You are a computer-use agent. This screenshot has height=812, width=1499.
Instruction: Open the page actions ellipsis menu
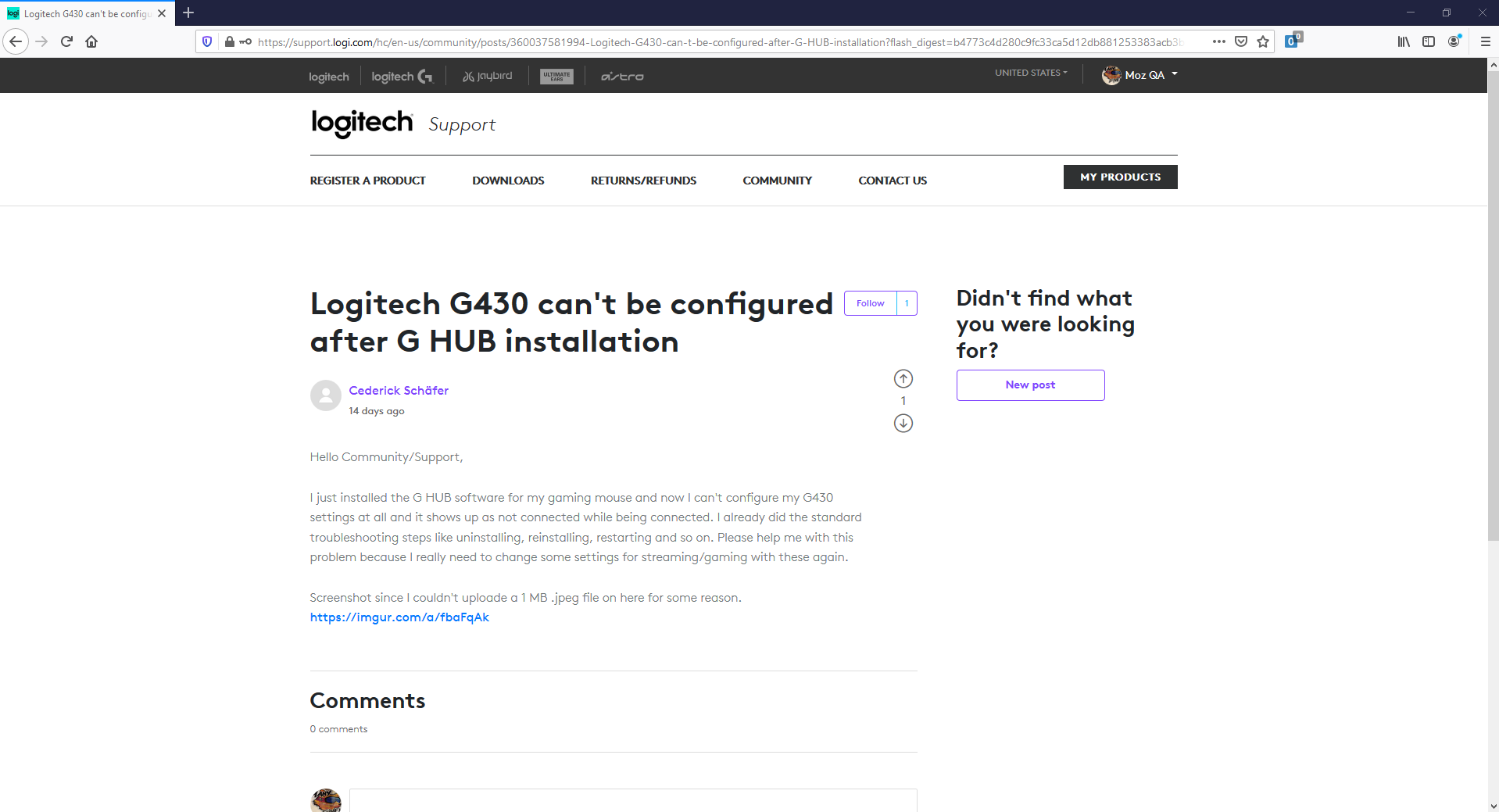point(1218,41)
